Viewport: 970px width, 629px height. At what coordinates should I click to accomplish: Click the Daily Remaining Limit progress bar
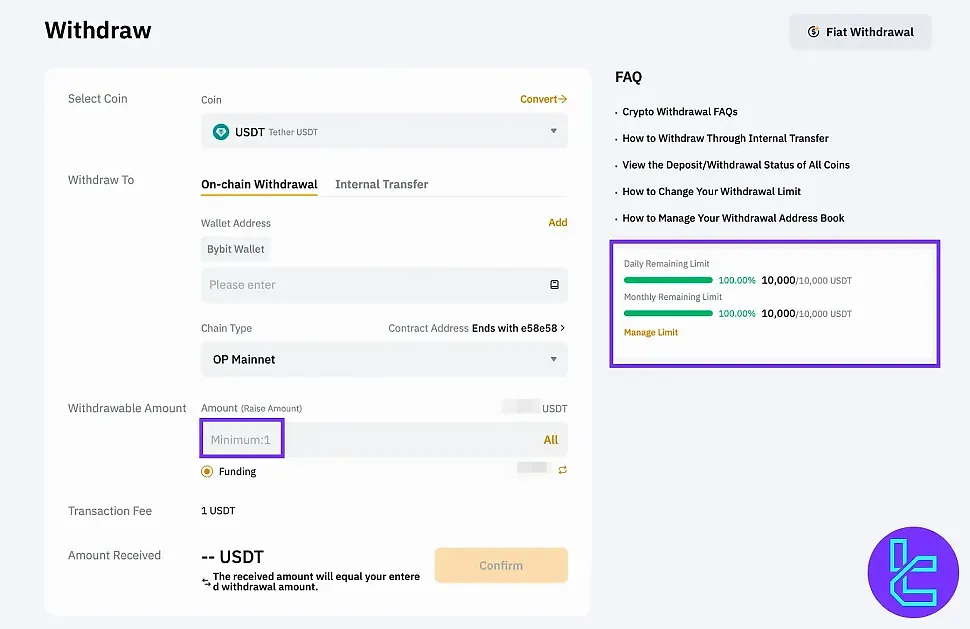(x=668, y=281)
